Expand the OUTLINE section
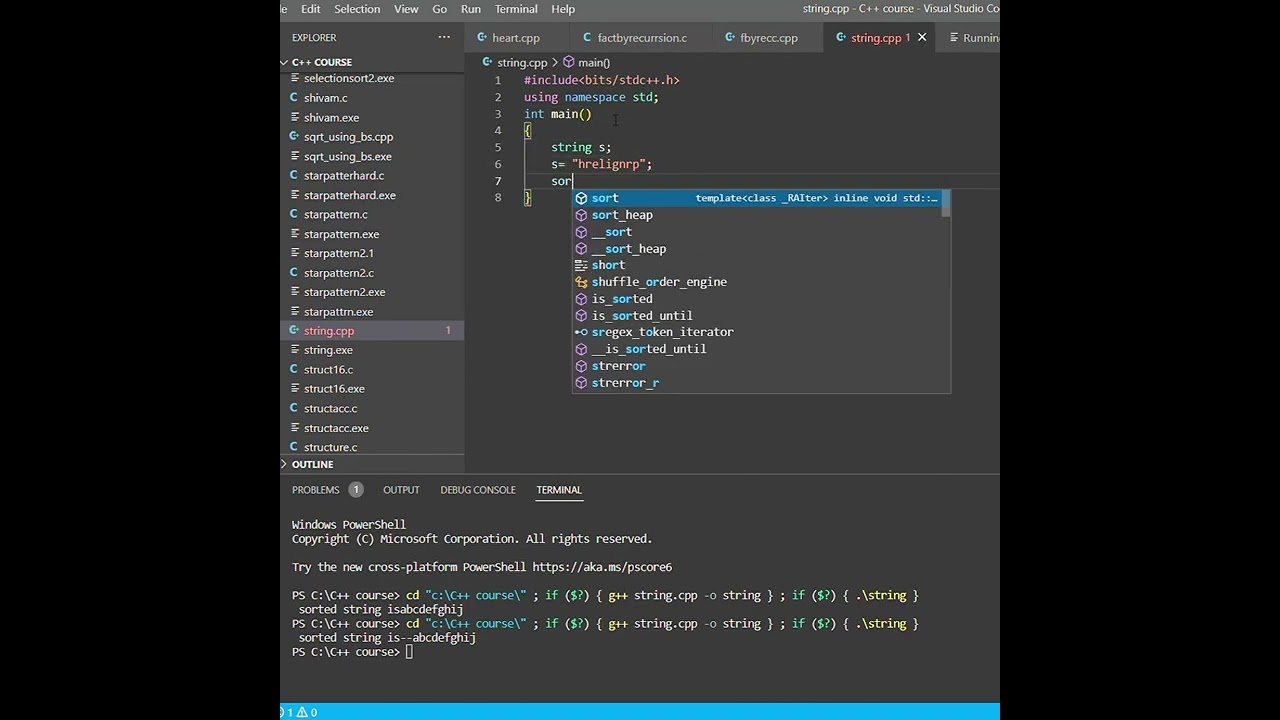1280x720 pixels. [312, 464]
